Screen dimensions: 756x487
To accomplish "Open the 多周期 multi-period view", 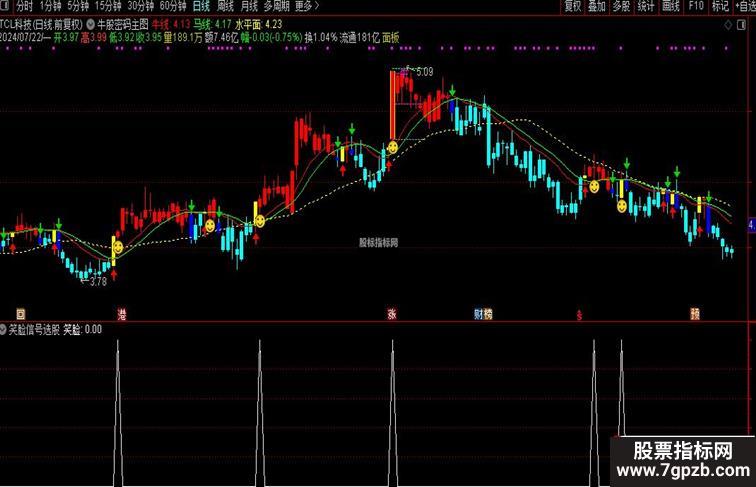I will (276, 6).
